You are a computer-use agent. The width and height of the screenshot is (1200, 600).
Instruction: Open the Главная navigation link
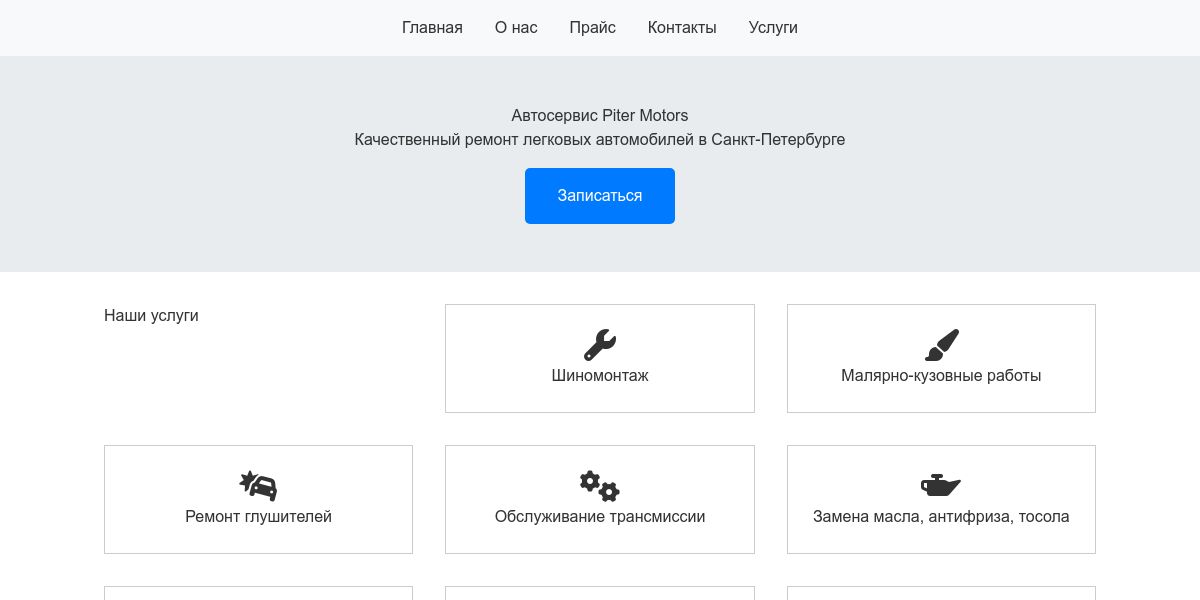[x=432, y=28]
